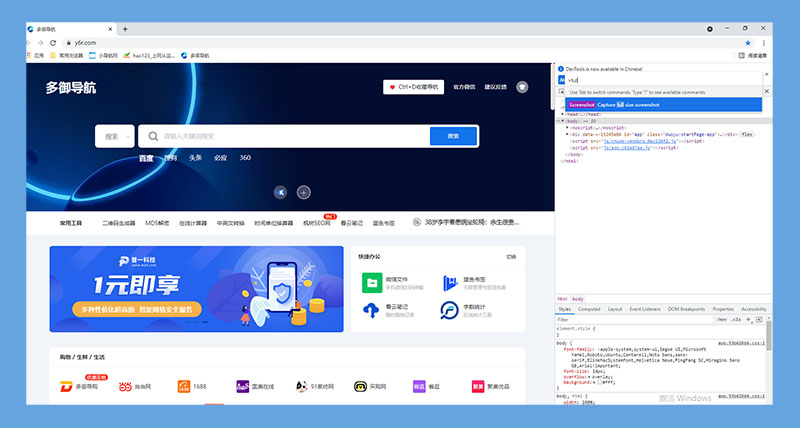Click the DevTools command input field
This screenshot has height=428, width=800.
point(663,80)
